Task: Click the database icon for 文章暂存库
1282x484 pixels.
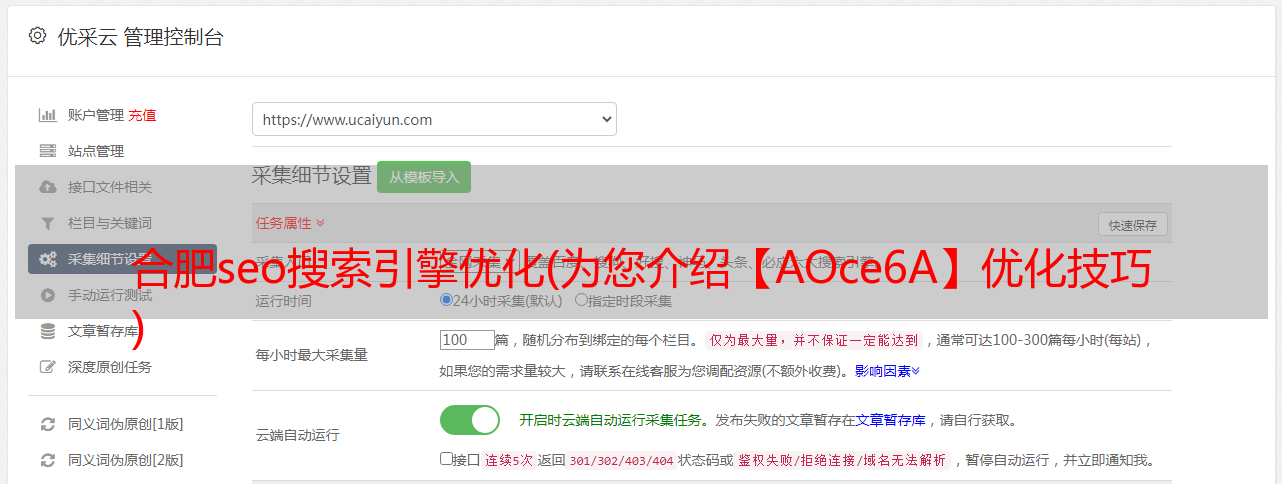Action: (x=47, y=331)
